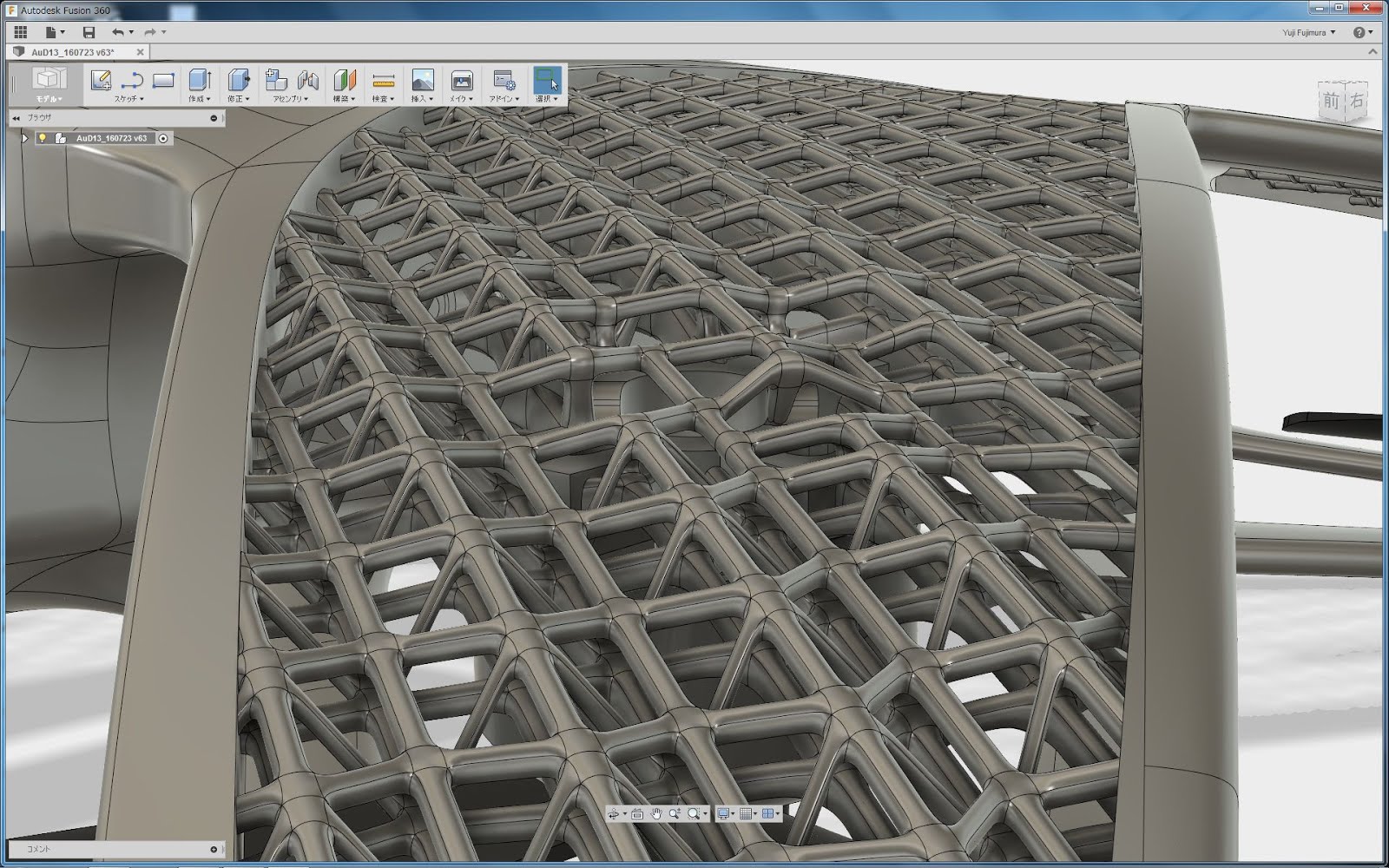Activate the AuD13_160723 v63 component radio button
Screen dimensions: 1389x868
tap(163, 138)
